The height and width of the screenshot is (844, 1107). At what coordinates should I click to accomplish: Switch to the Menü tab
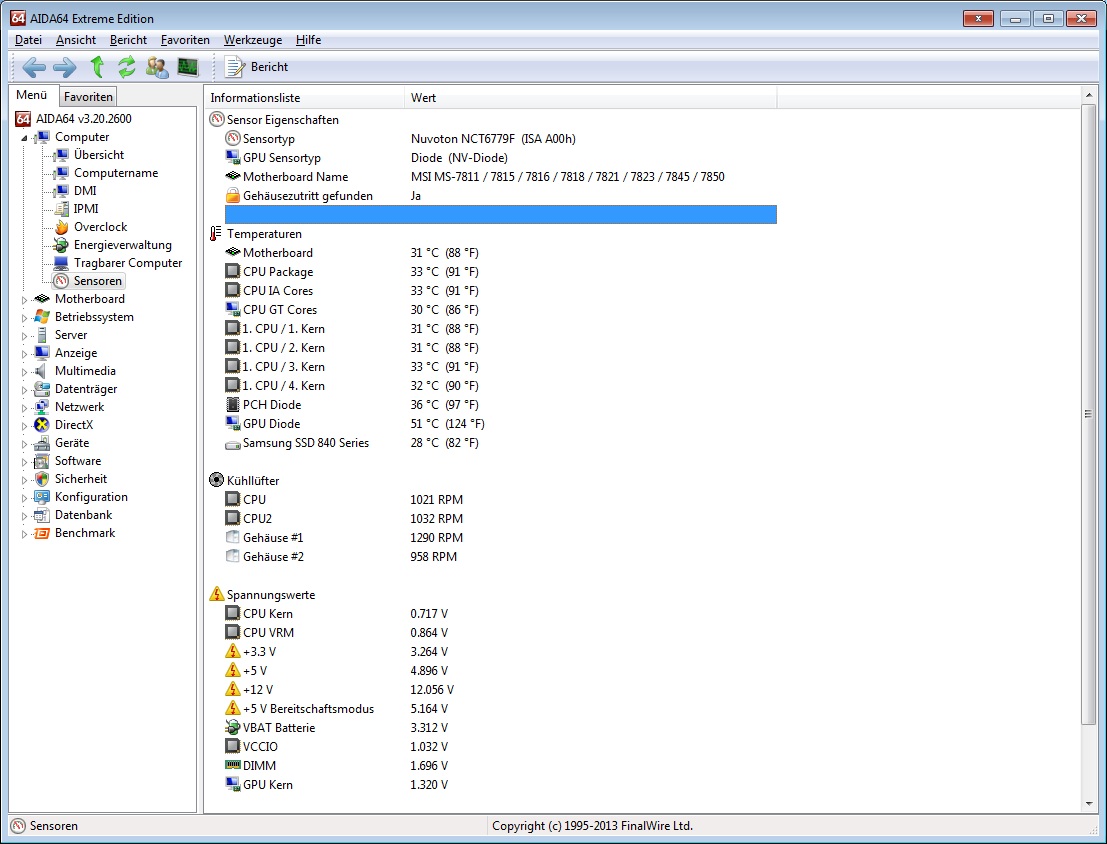[32, 95]
